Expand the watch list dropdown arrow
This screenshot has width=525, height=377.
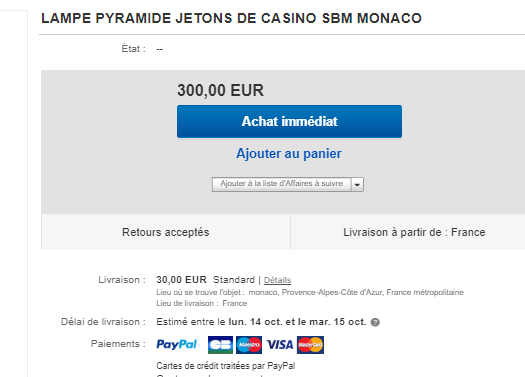pyautogui.click(x=357, y=184)
